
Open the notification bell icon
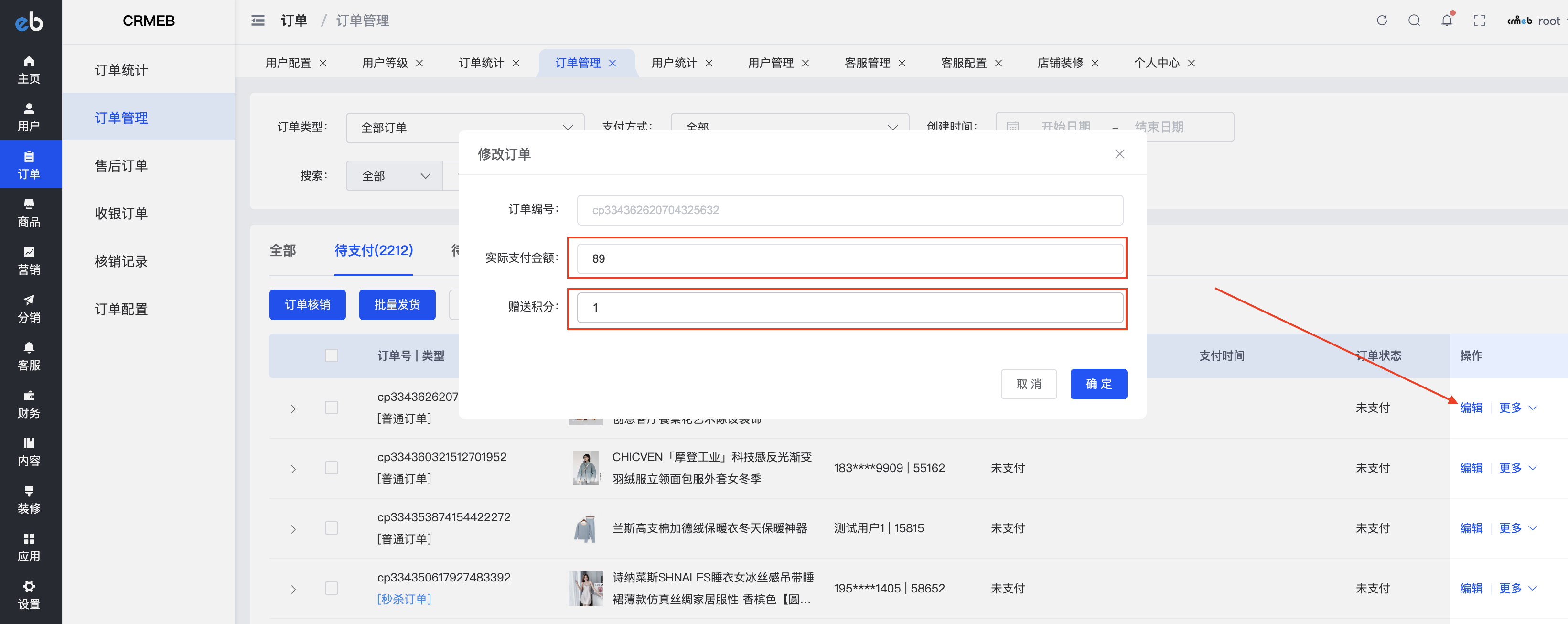1446,21
